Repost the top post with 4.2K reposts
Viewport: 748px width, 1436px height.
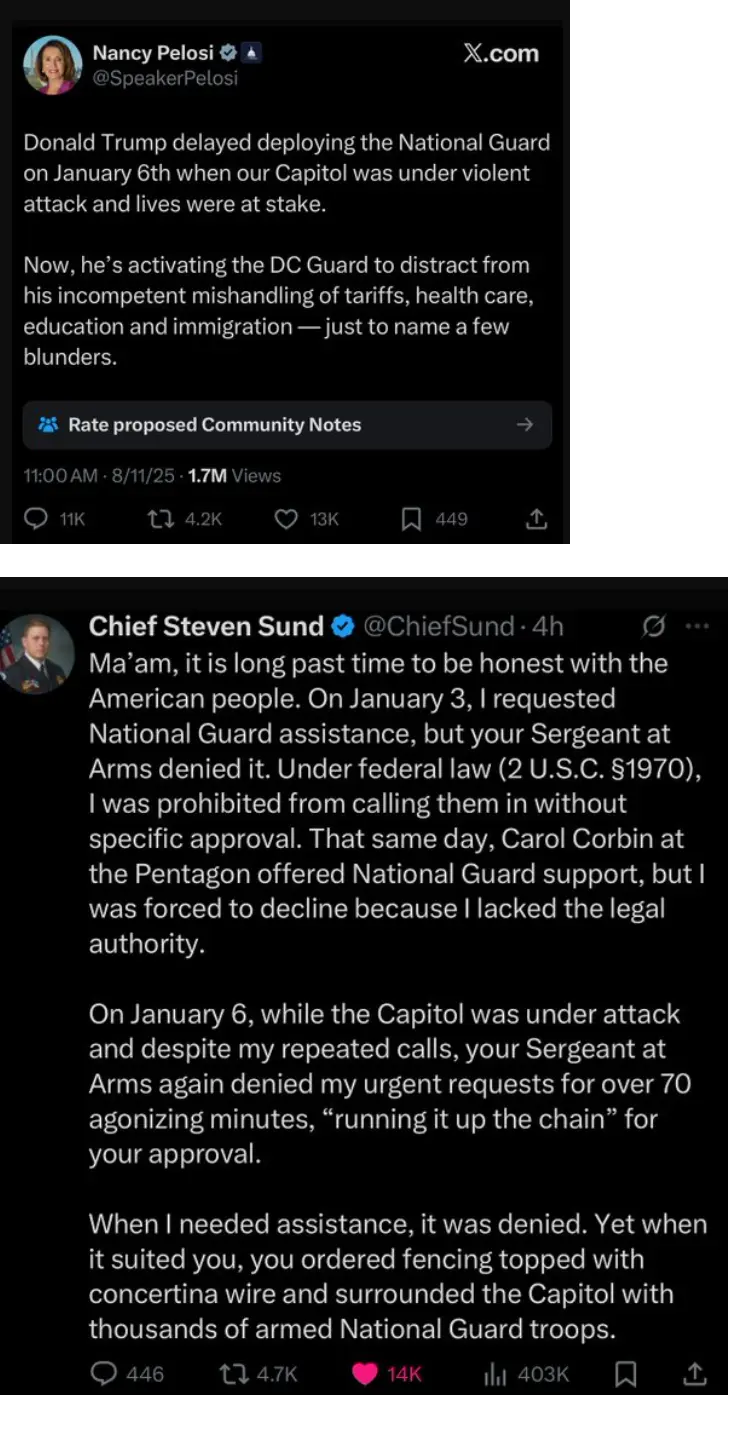click(159, 519)
